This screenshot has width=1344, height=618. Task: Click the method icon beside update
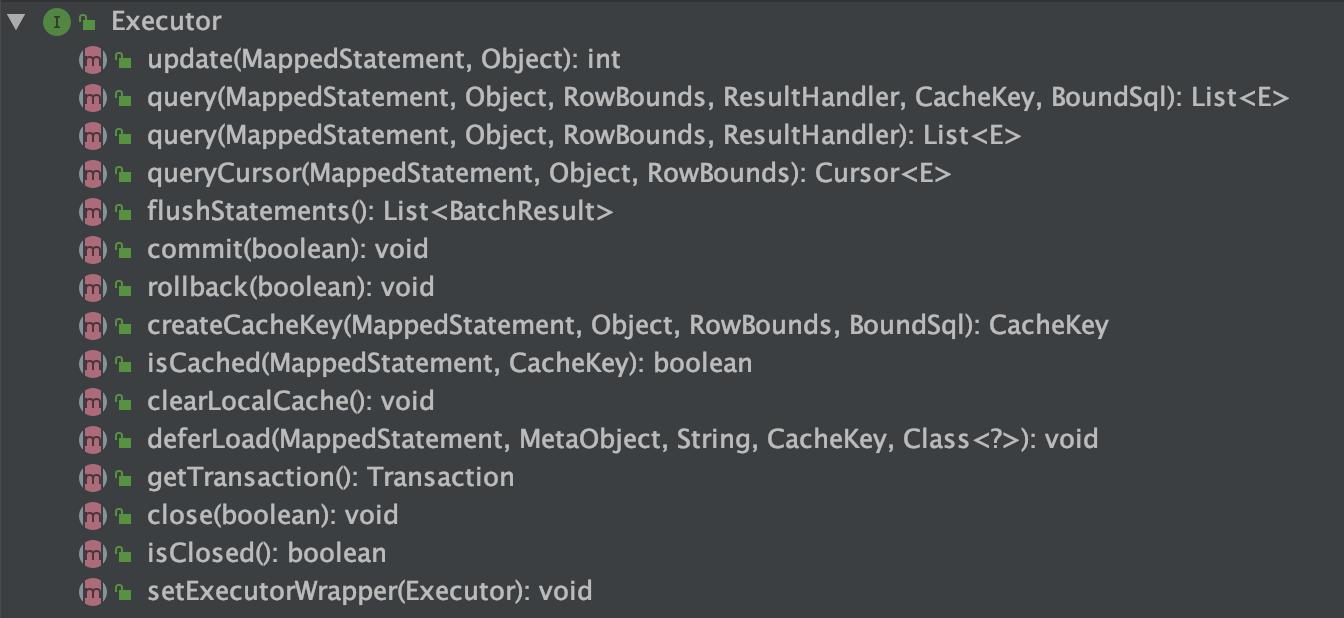coord(92,60)
